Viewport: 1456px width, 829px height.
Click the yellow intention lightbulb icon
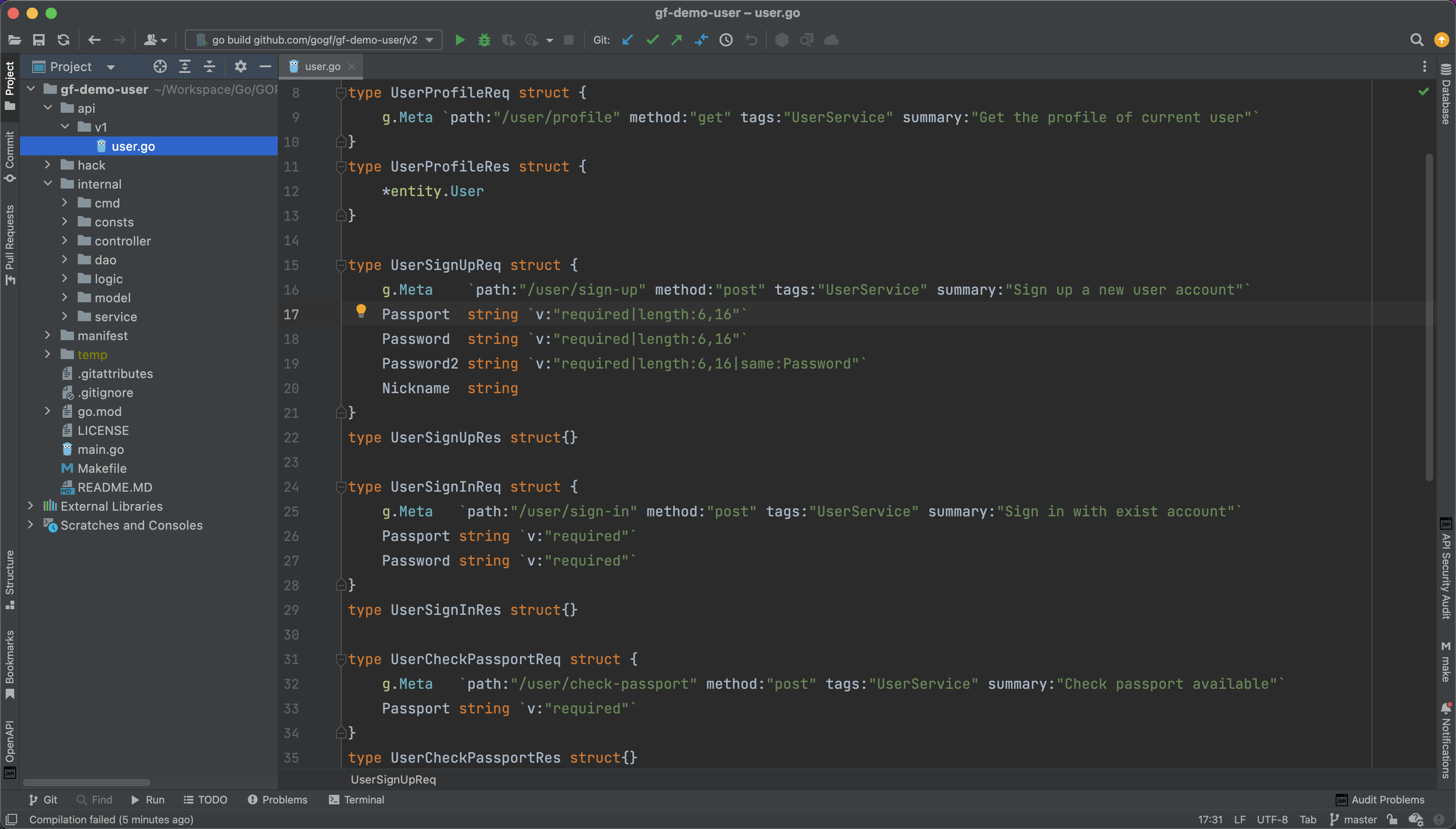pos(361,311)
